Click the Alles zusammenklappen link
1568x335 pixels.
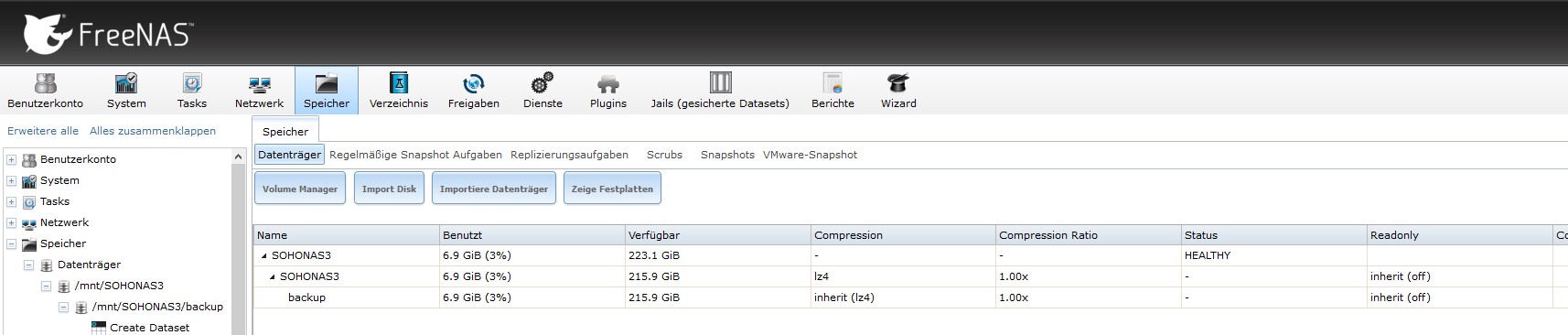point(153,131)
